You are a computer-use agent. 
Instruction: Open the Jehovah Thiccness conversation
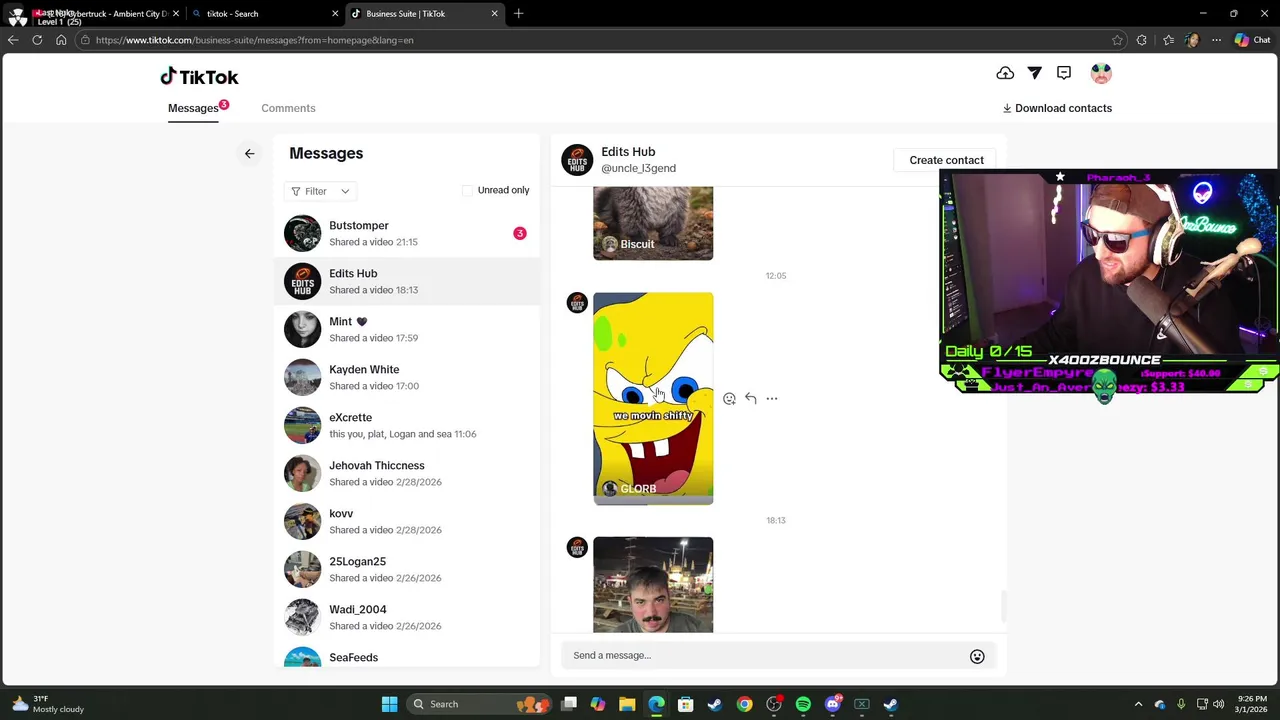(407, 473)
